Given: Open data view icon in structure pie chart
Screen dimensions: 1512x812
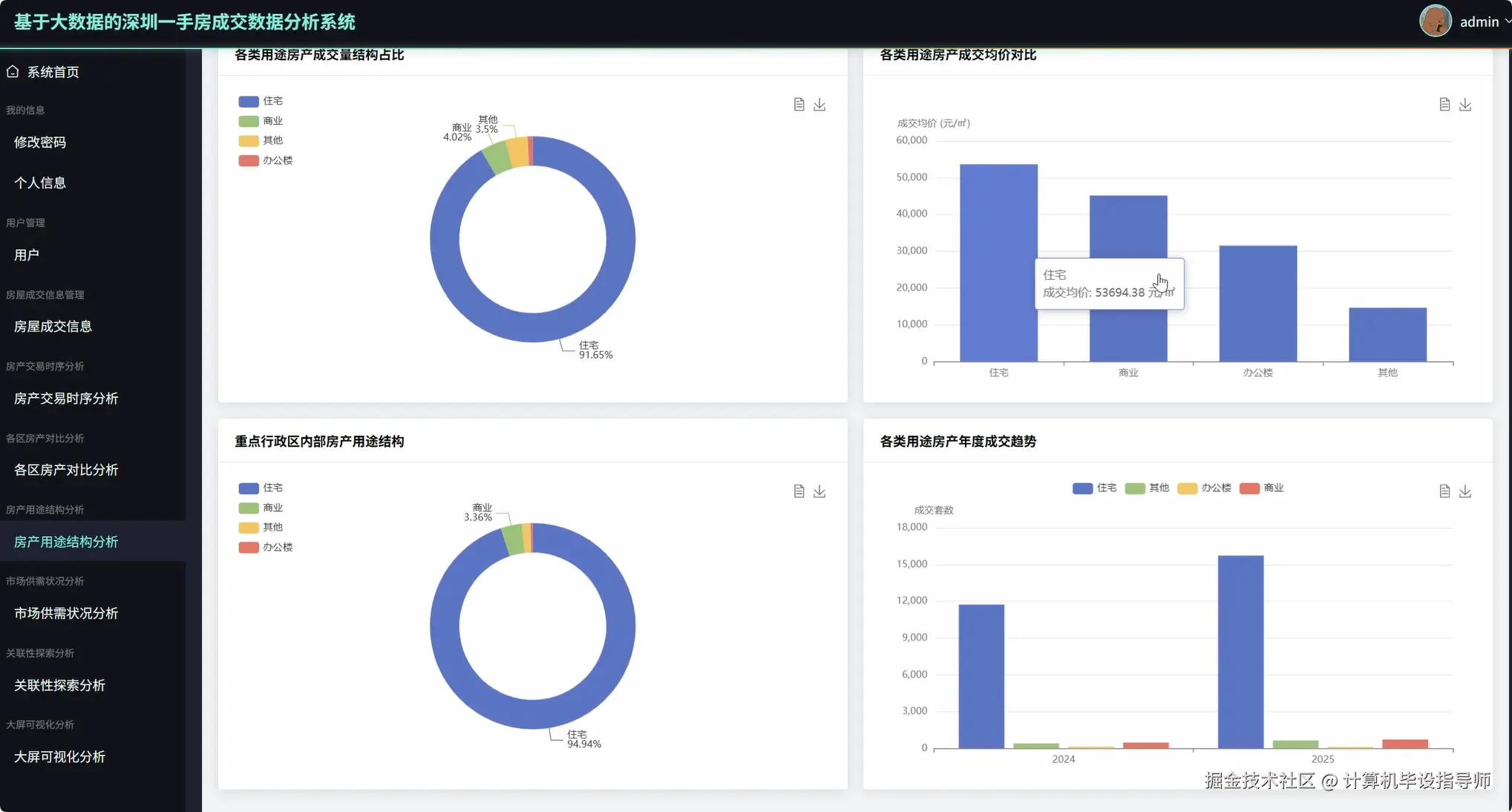Looking at the screenshot, I should click(799, 105).
